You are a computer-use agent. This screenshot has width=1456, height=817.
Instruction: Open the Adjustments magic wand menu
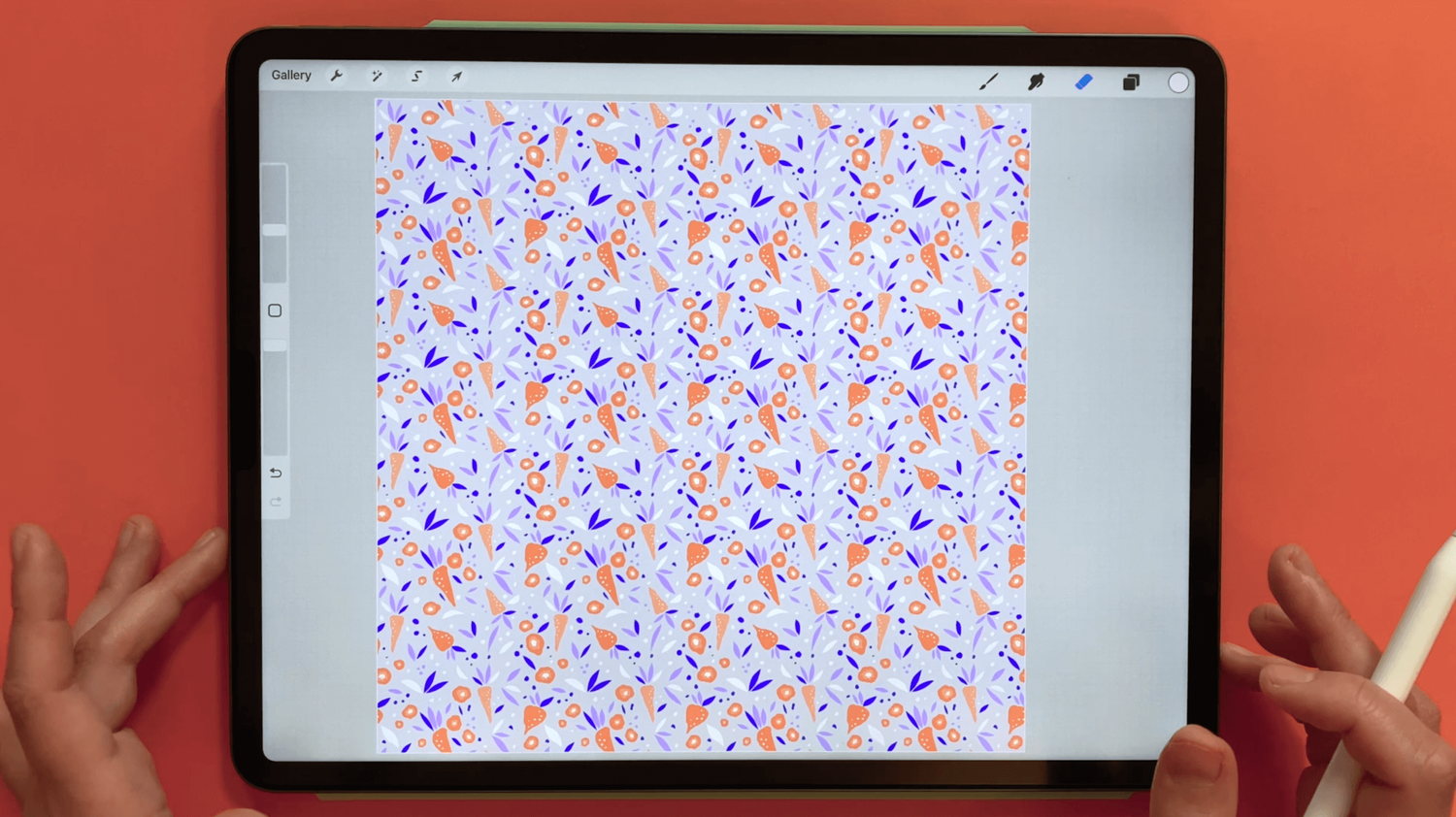click(377, 76)
